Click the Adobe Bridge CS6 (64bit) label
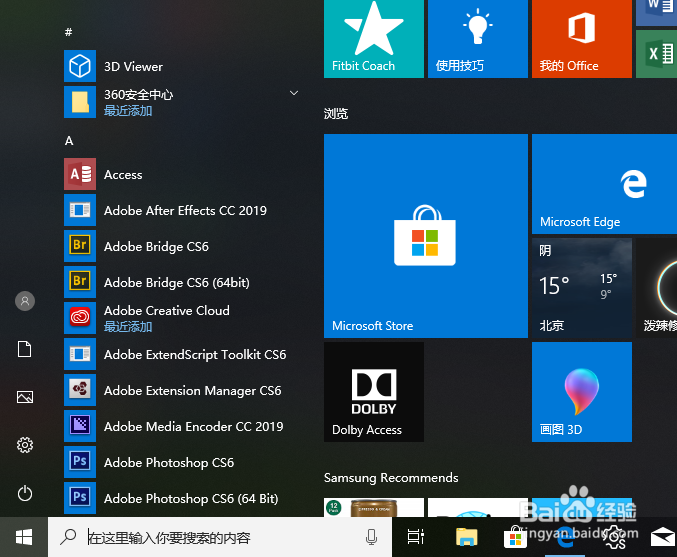The image size is (677, 557). tap(177, 282)
